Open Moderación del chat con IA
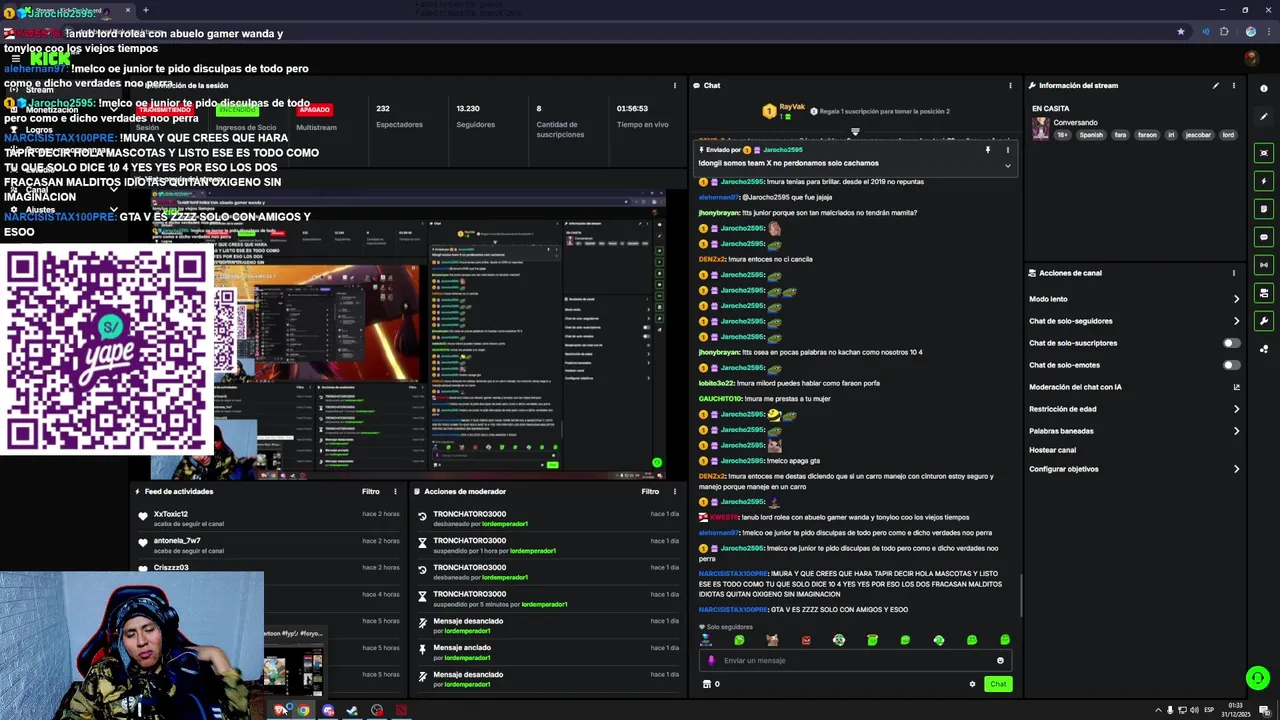This screenshot has width=1280, height=720. pos(1075,387)
